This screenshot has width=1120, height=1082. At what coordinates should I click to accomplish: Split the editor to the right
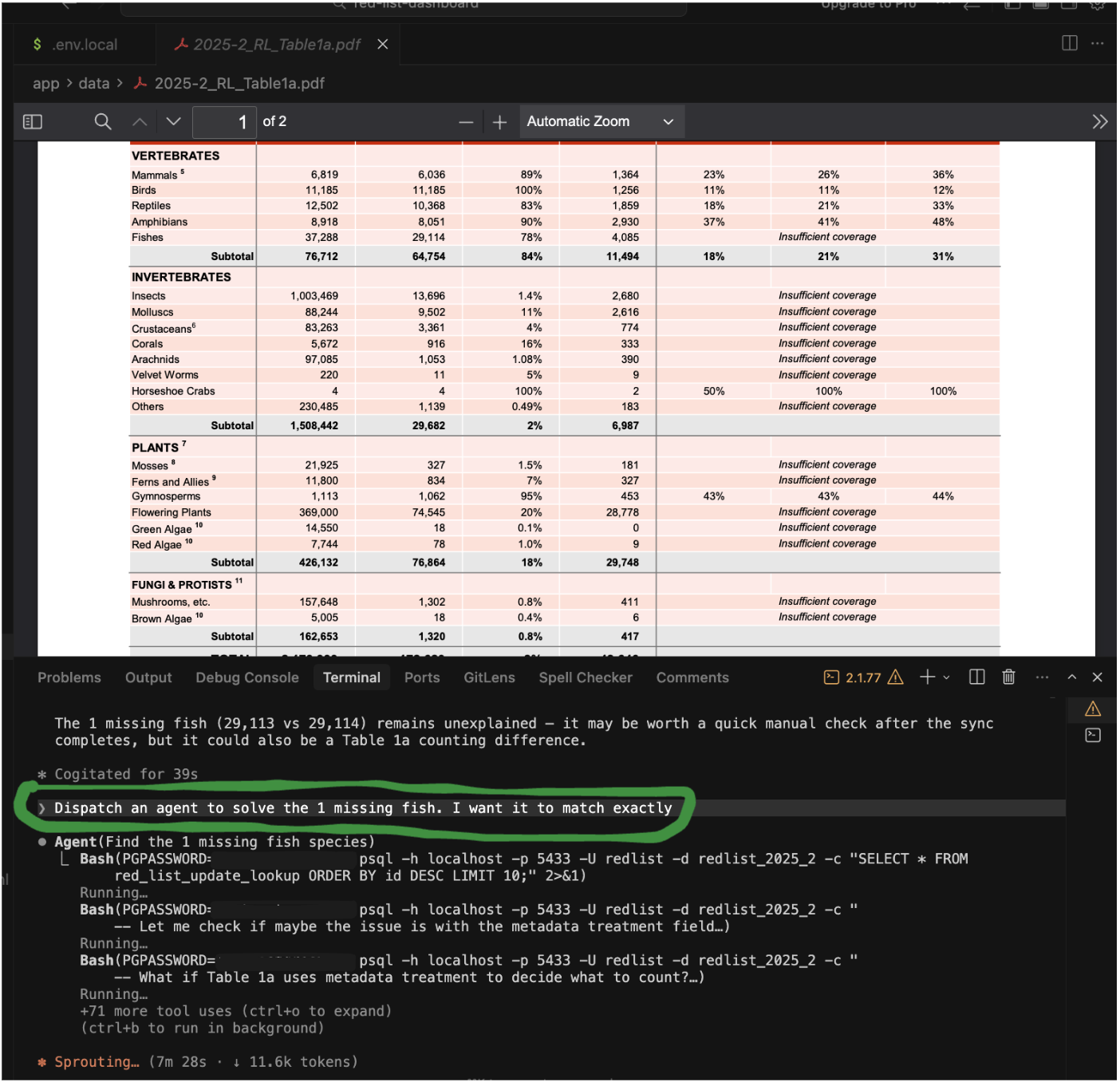coord(1070,43)
